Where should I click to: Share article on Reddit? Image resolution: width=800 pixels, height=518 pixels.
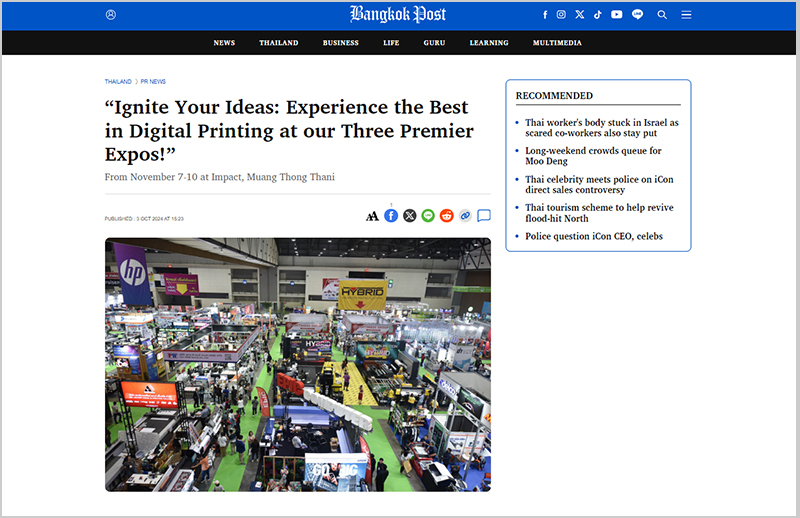446,216
